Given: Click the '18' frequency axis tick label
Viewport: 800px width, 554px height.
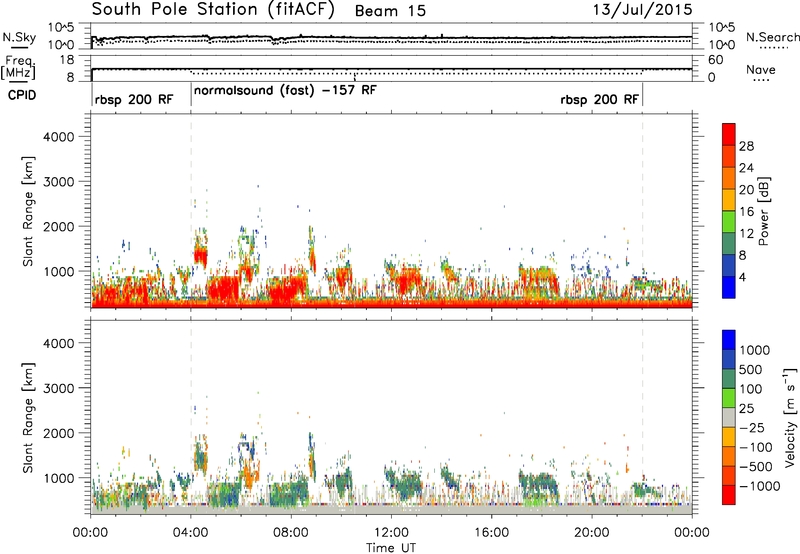Looking at the screenshot, I should (66, 60).
